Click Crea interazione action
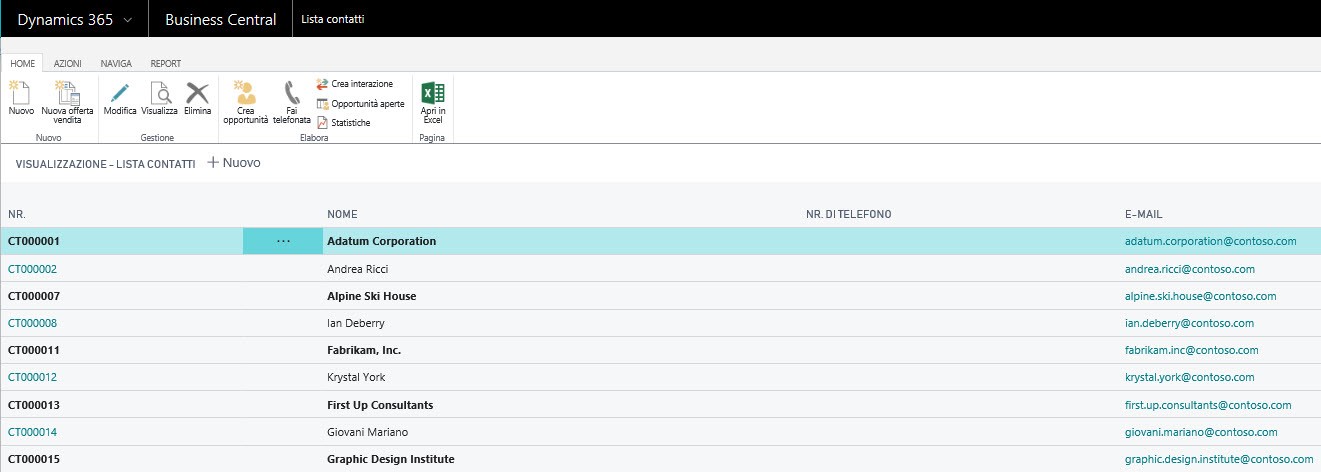Image resolution: width=1321 pixels, height=472 pixels. 355,84
